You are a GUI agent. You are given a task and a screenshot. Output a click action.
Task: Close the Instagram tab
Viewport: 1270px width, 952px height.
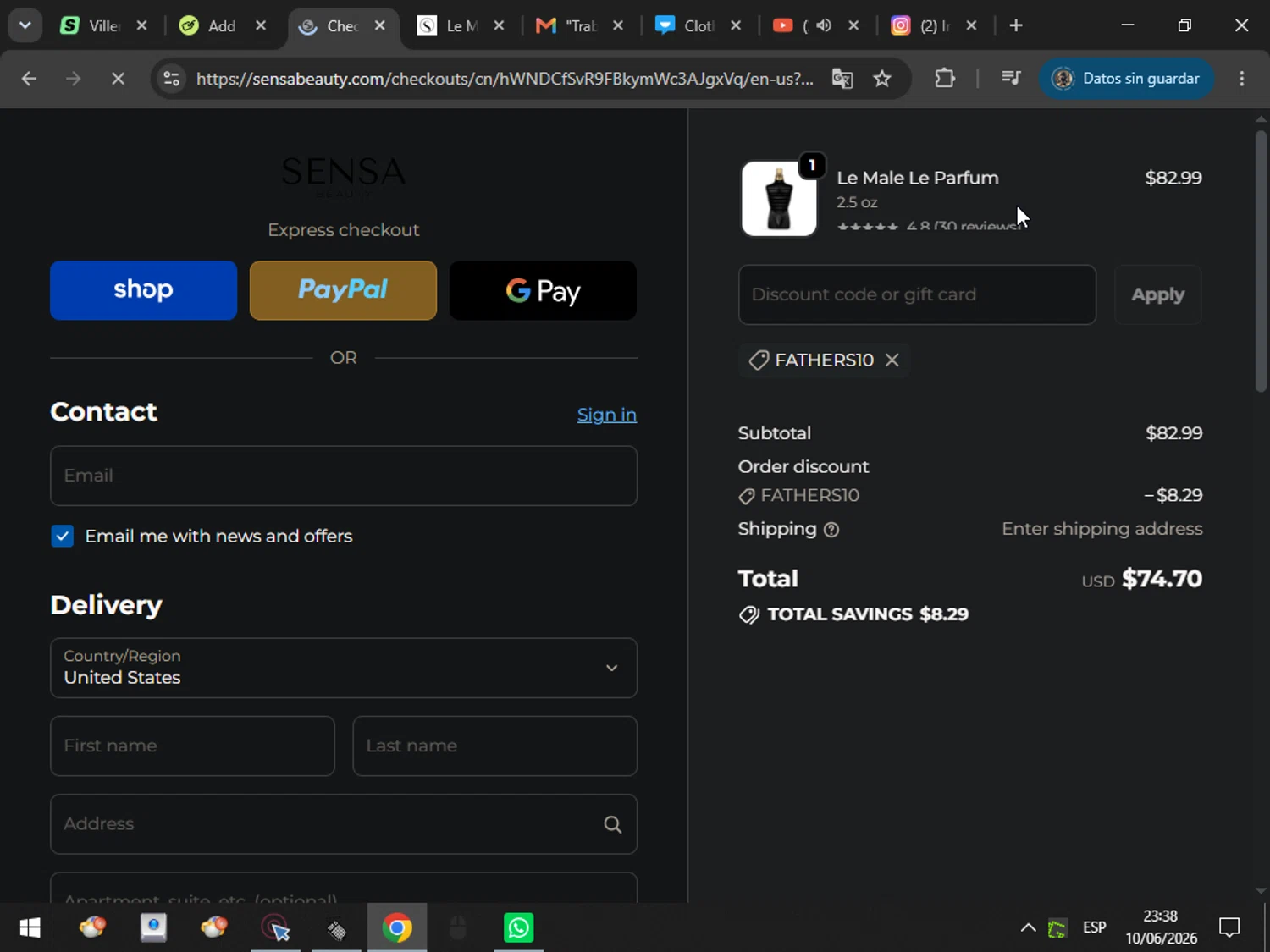pyautogui.click(x=971, y=25)
